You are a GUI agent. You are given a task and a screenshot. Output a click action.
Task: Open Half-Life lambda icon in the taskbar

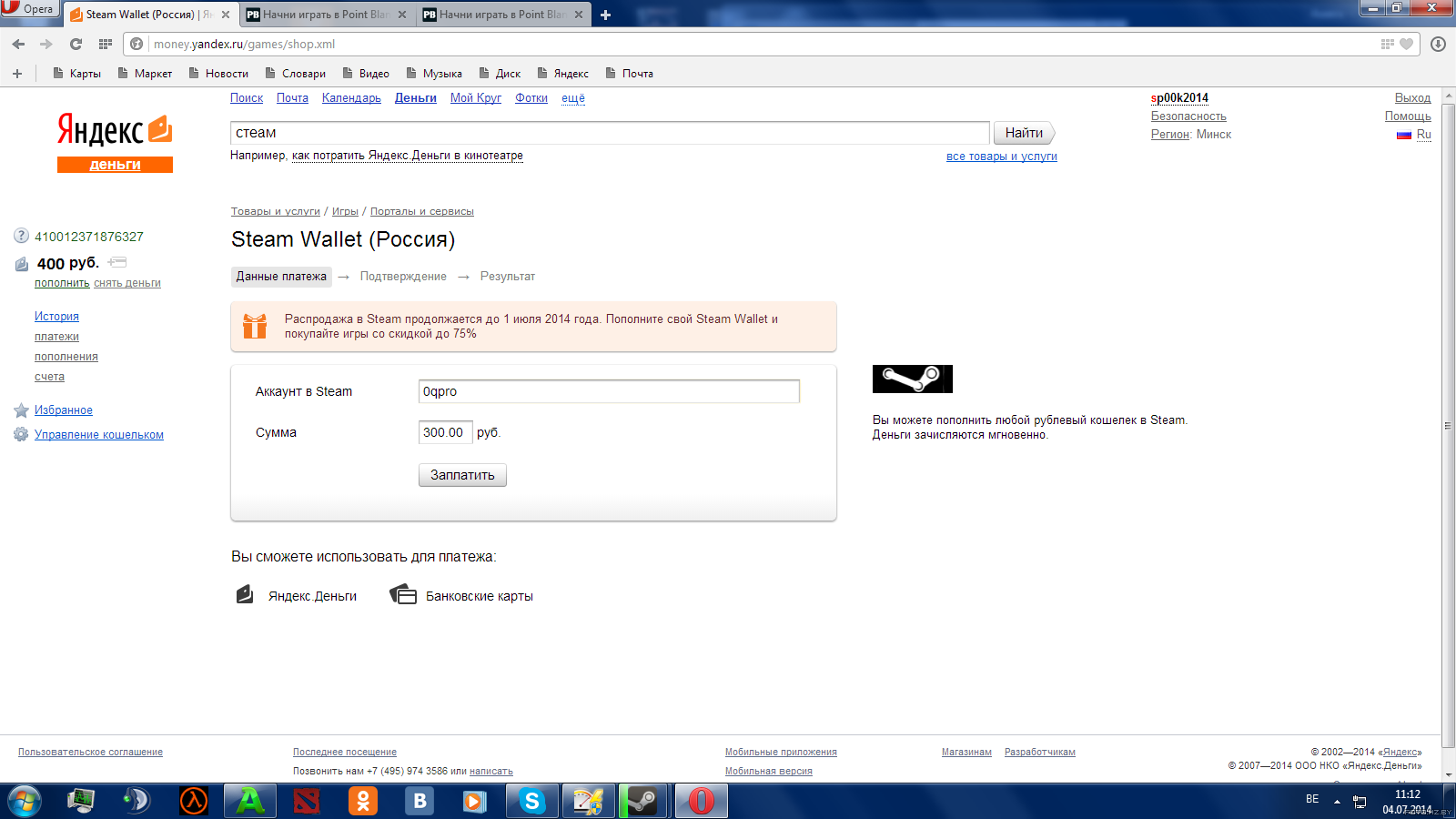193,801
